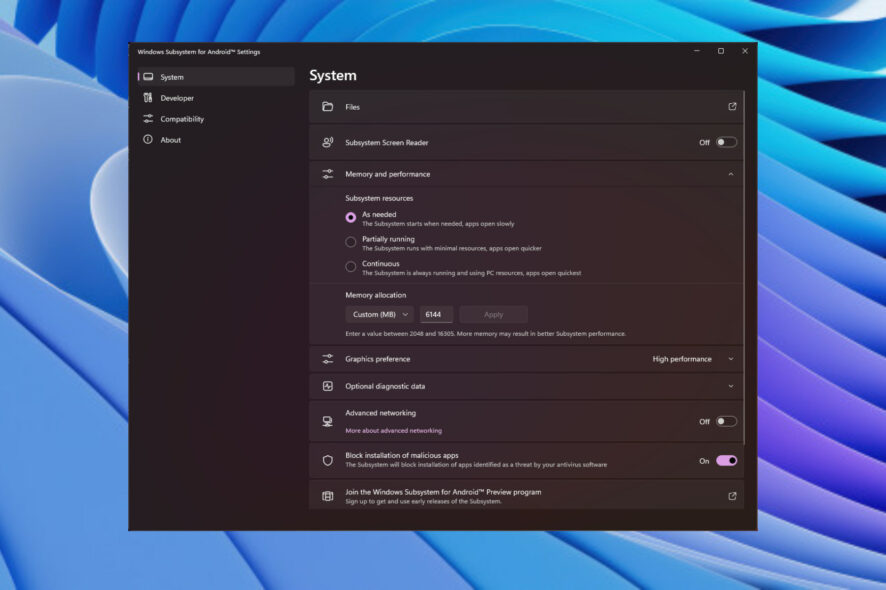
Task: Click the Apply button for memory allocation
Action: (493, 314)
